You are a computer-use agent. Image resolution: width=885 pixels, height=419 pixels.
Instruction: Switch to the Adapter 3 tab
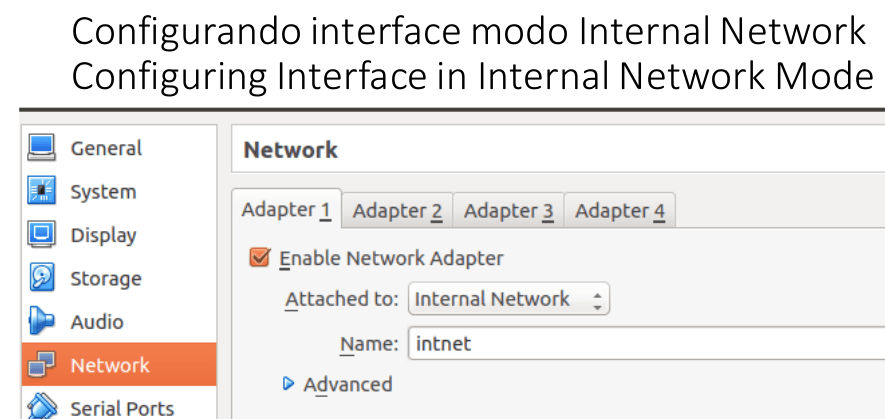click(x=508, y=211)
